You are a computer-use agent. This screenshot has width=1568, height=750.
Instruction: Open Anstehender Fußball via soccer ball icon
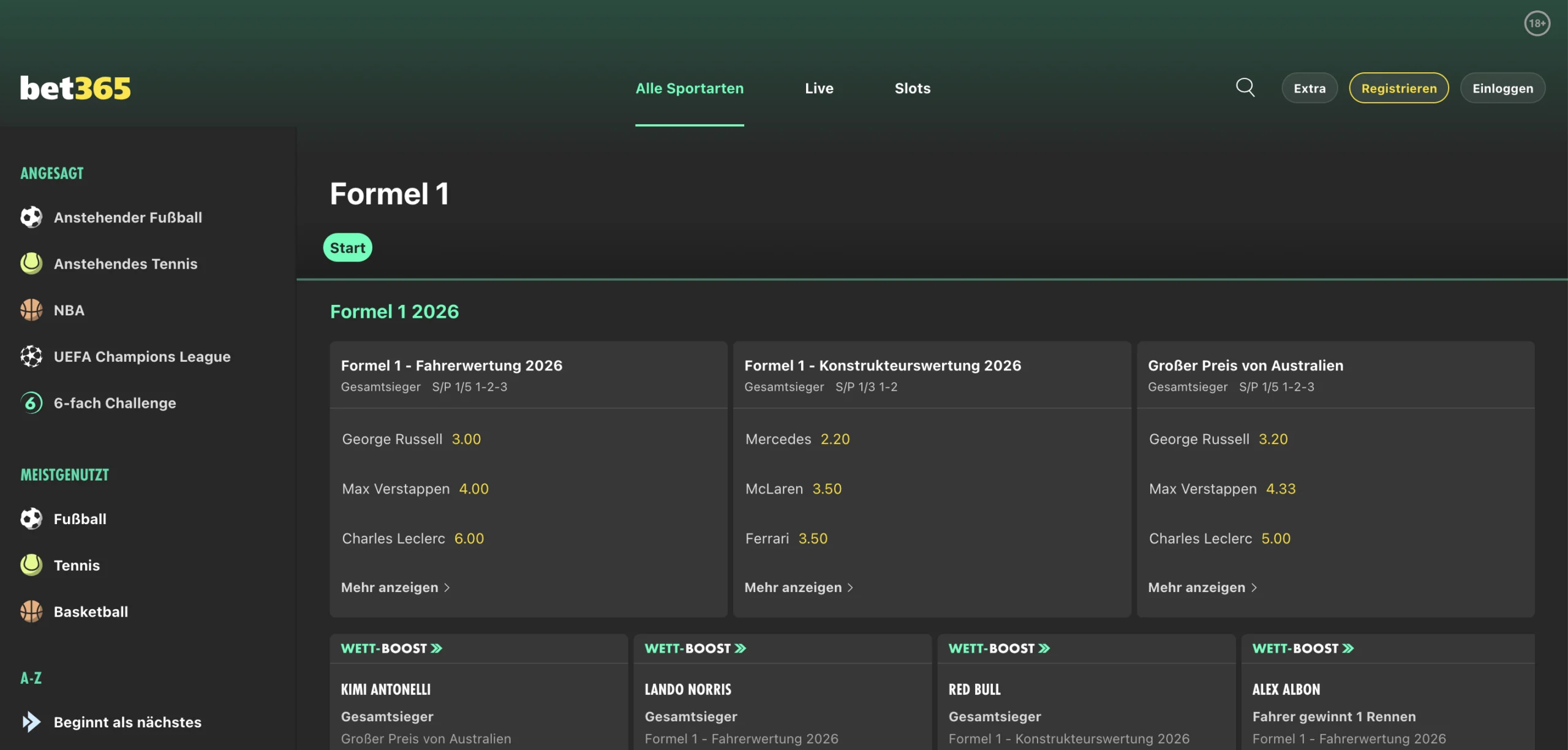31,217
